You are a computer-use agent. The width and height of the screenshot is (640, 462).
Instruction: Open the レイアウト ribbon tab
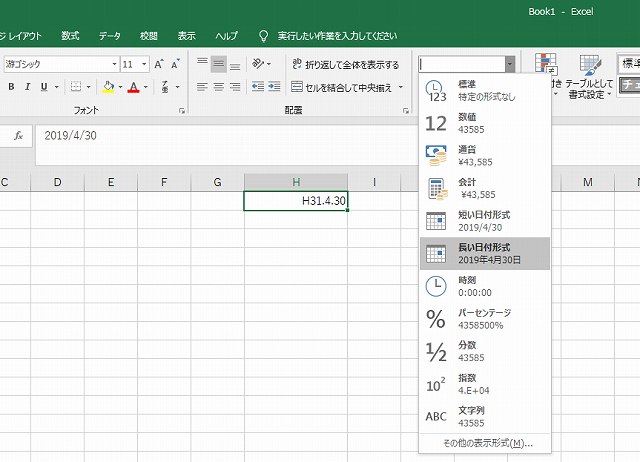21,36
